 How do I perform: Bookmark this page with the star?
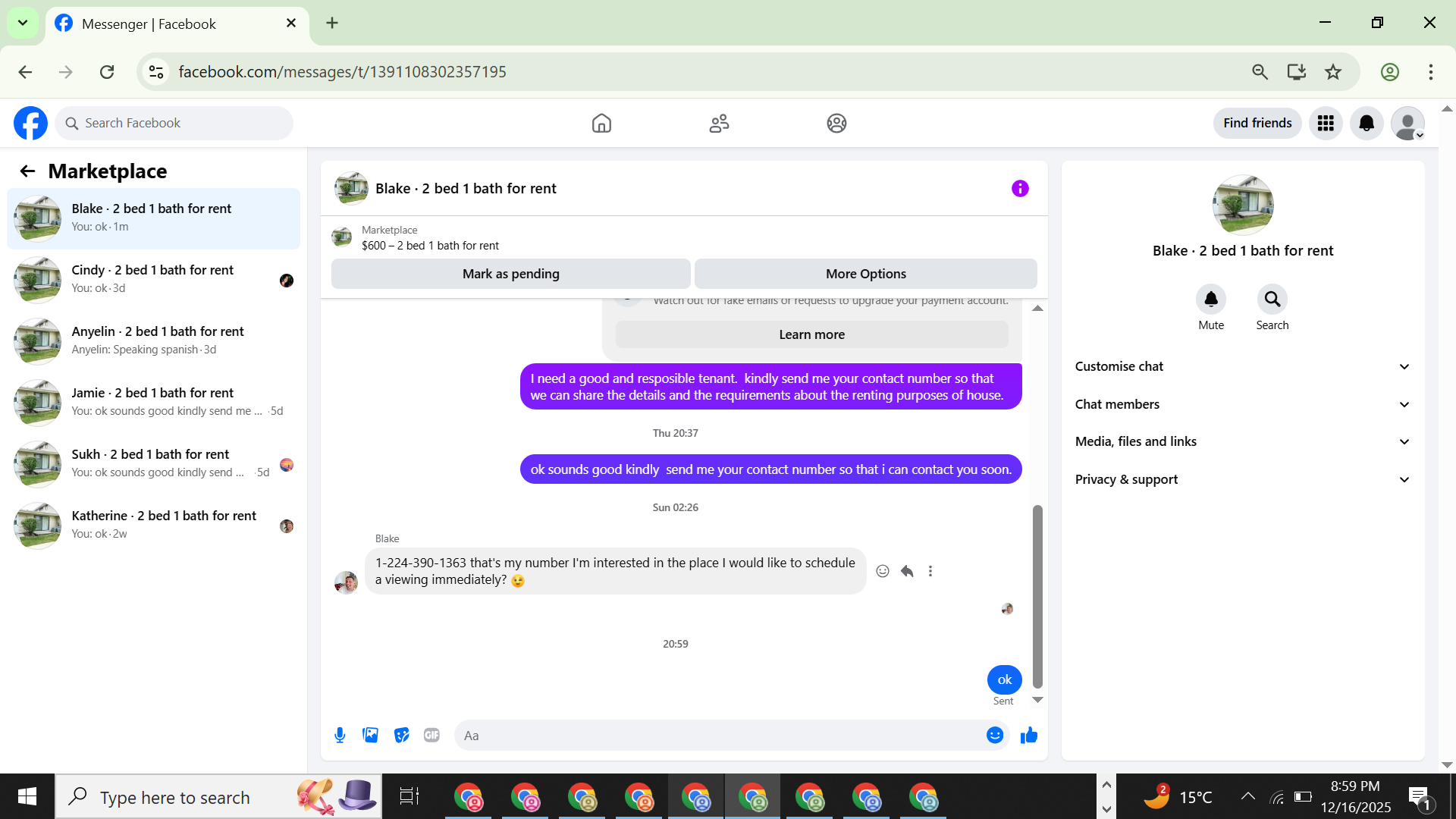(x=1333, y=72)
